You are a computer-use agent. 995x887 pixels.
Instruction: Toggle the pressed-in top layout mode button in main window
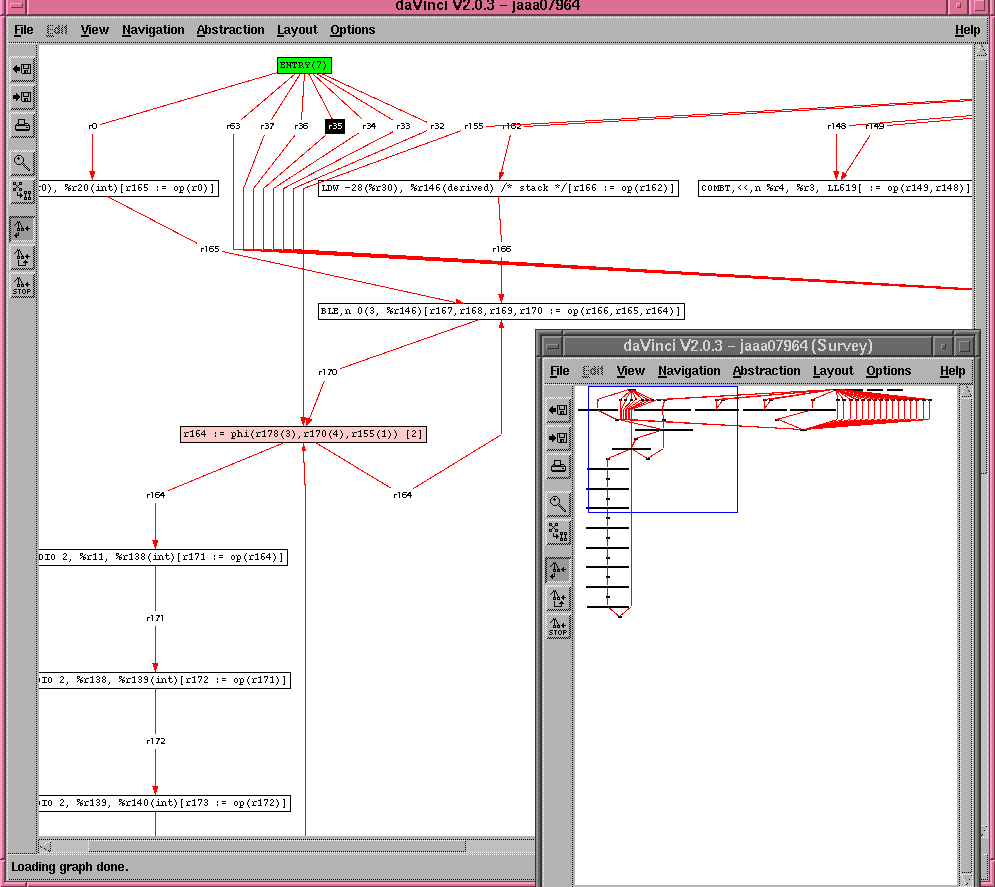[22, 229]
